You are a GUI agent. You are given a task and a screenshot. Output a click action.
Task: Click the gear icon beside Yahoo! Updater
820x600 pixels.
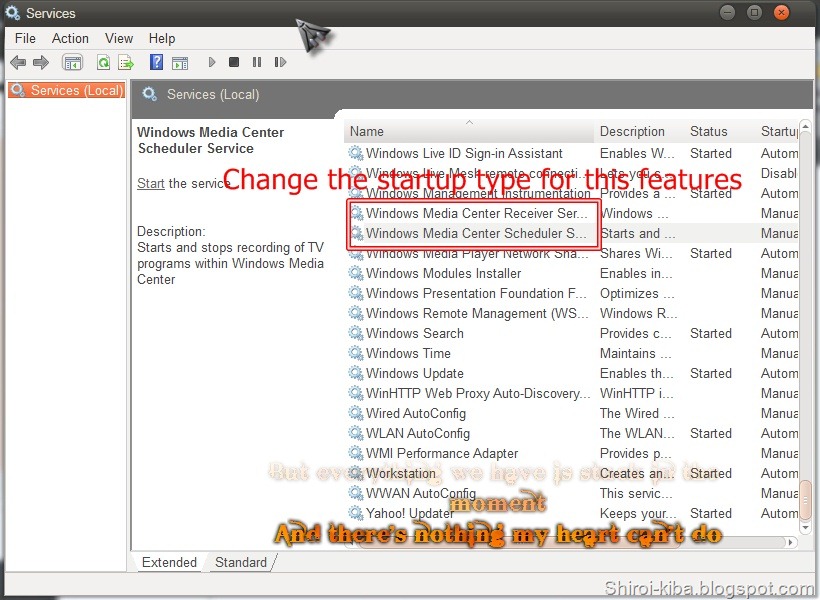point(356,513)
